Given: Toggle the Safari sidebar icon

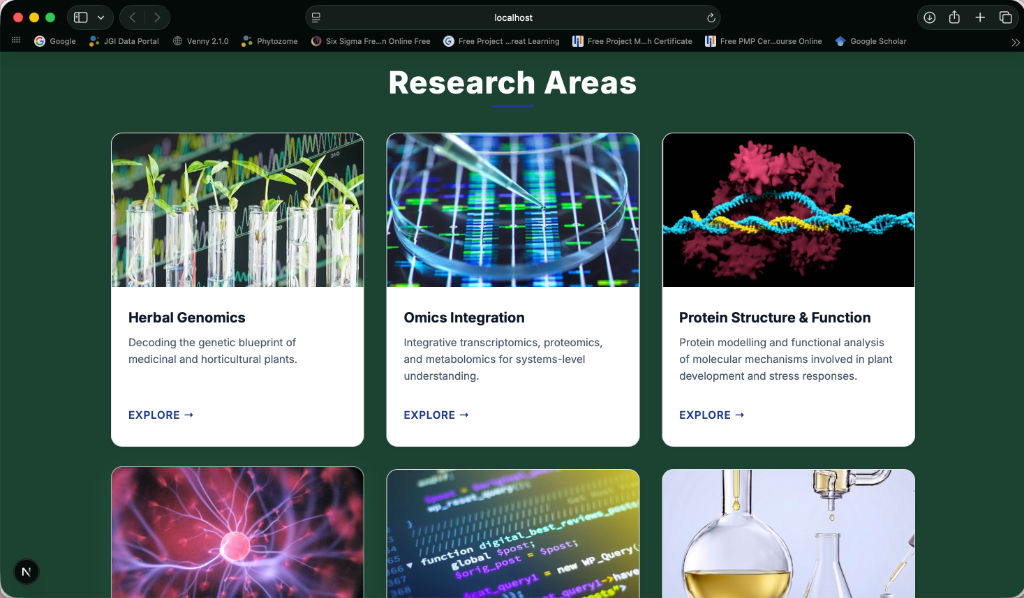Looking at the screenshot, I should pyautogui.click(x=81, y=18).
